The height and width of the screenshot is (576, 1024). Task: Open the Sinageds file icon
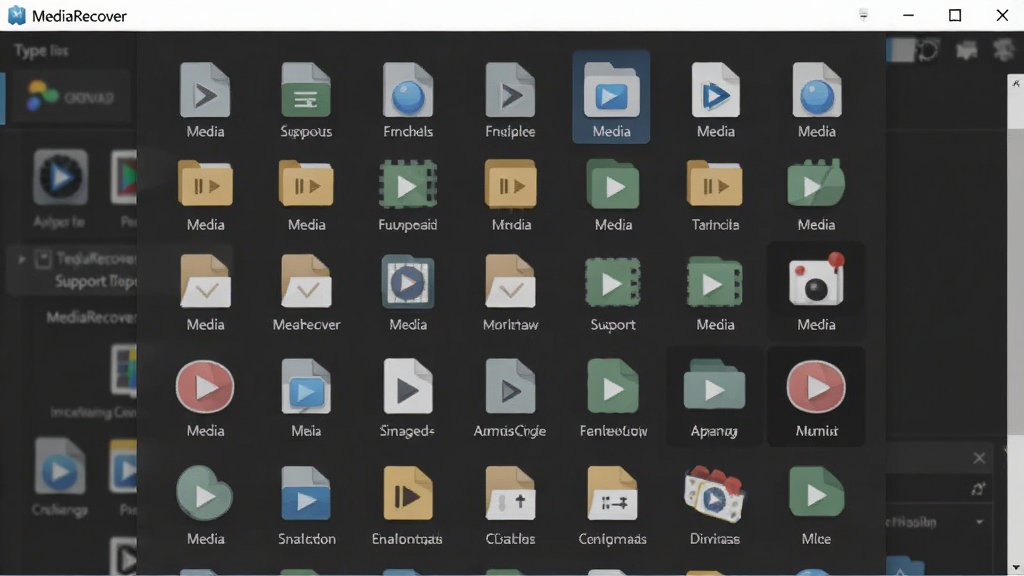(408, 386)
